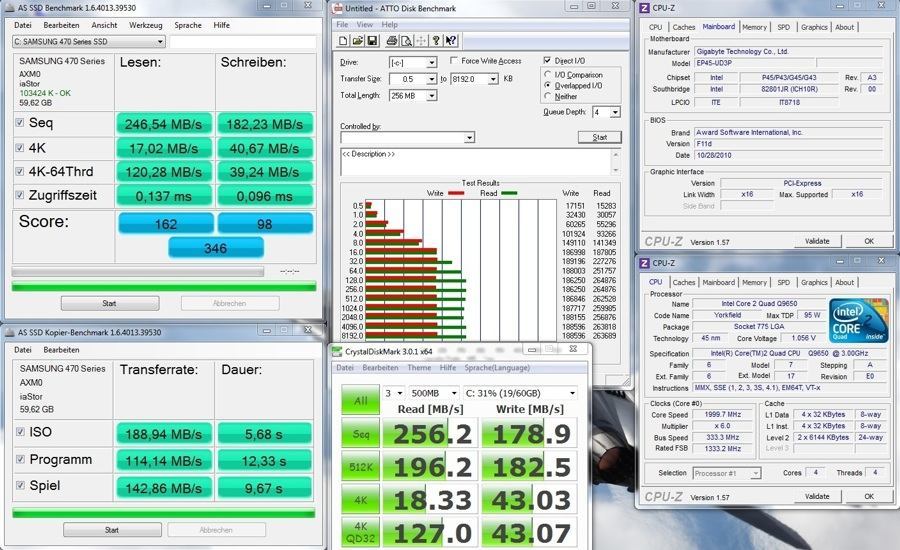Click Start in AS SSD Kopier-Benchmark
900x550 pixels.
coord(112,530)
